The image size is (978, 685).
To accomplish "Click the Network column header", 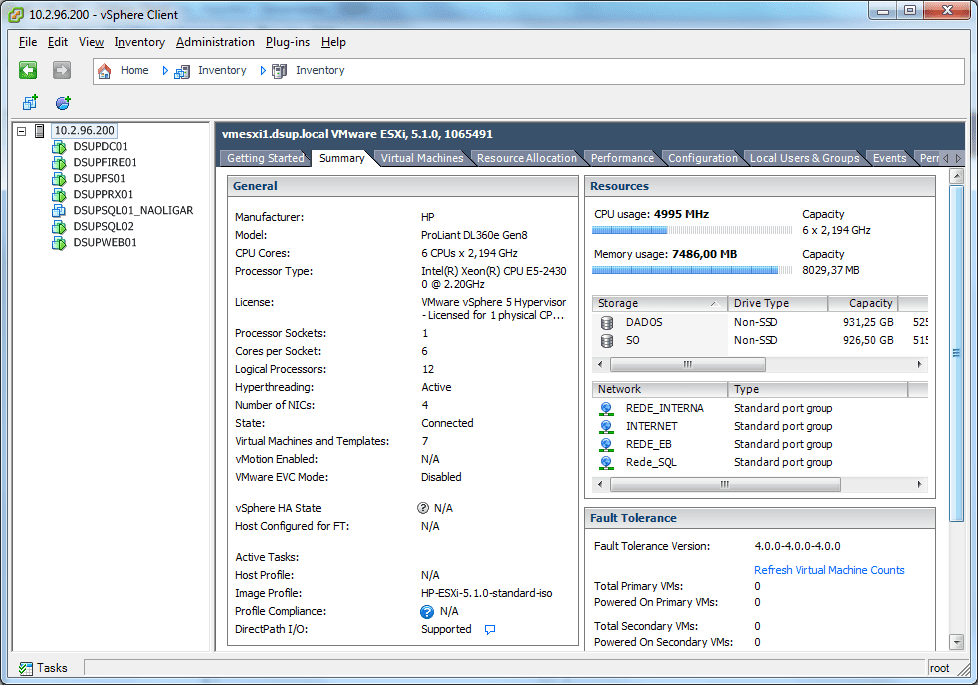I will 659,389.
